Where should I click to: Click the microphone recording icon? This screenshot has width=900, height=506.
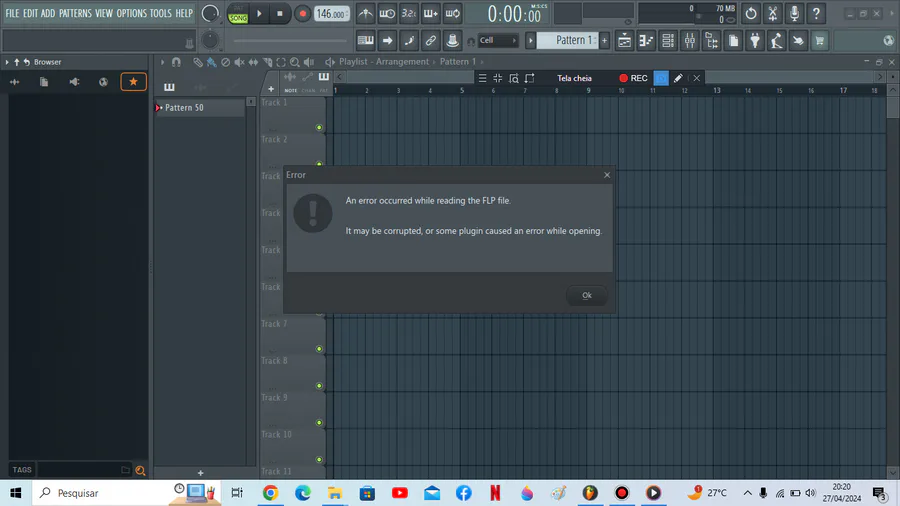(x=794, y=13)
